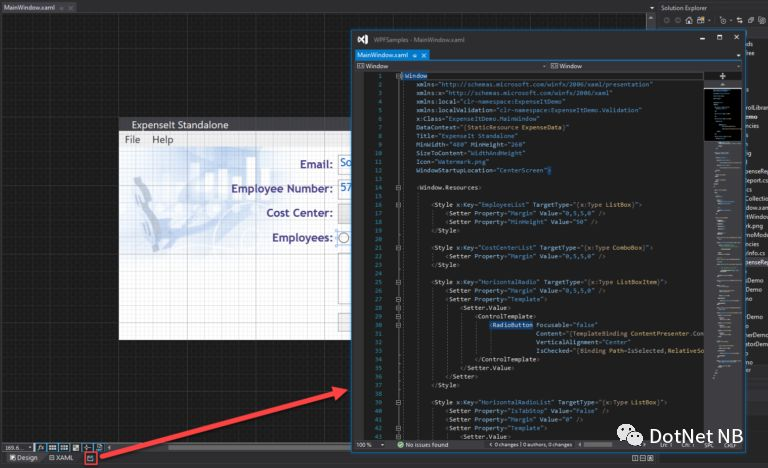Click the green No issues found checkmark
The image size is (768, 468).
tap(401, 444)
